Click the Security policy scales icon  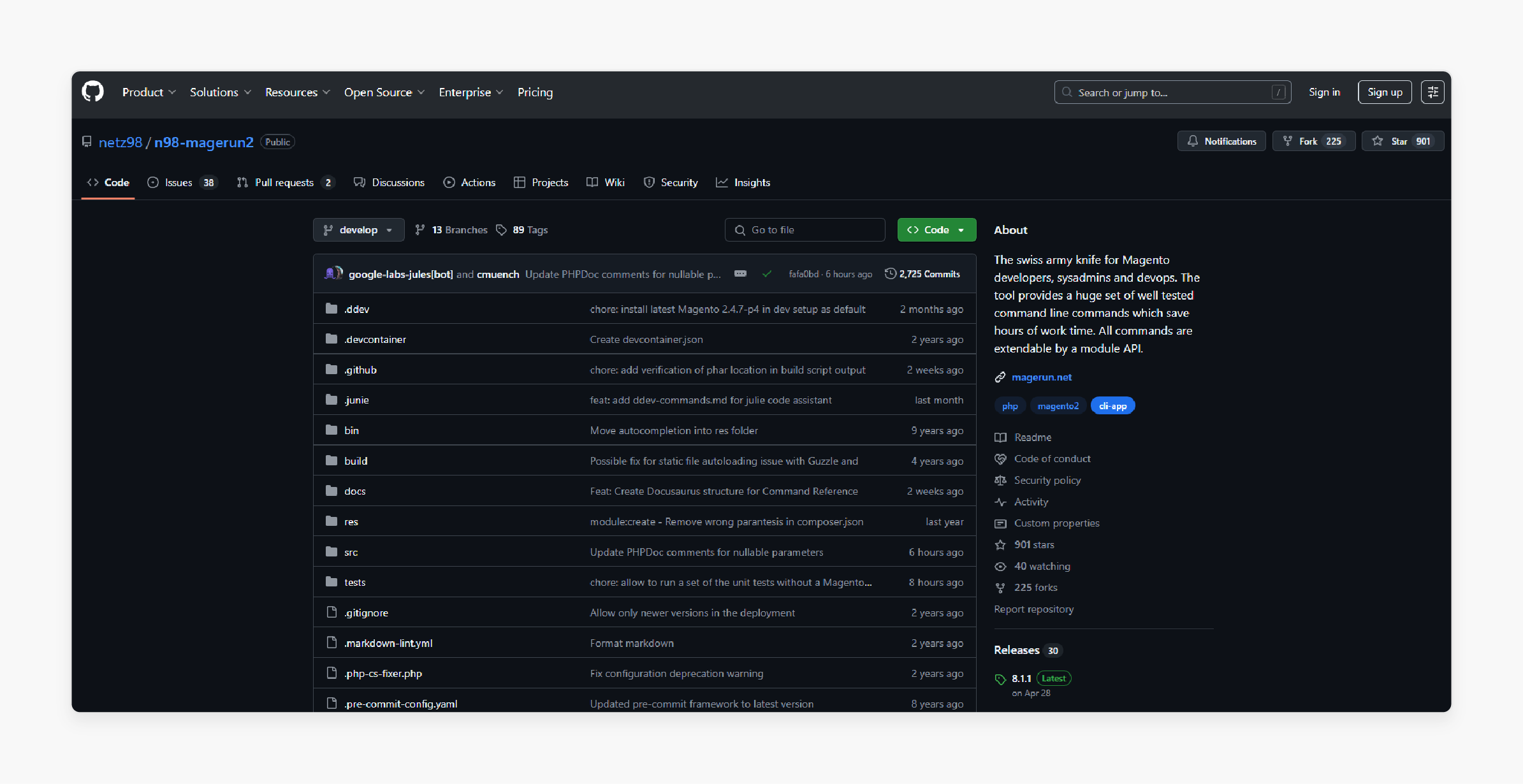coord(1000,480)
